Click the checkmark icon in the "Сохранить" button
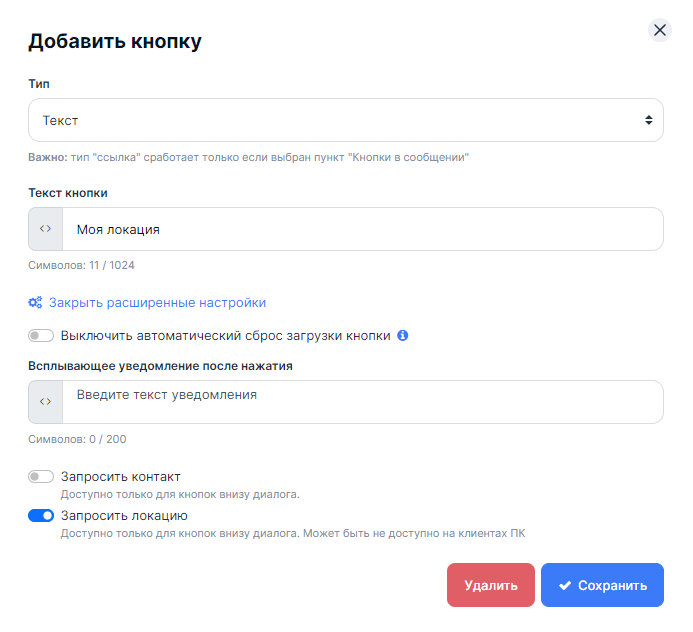 click(x=565, y=586)
